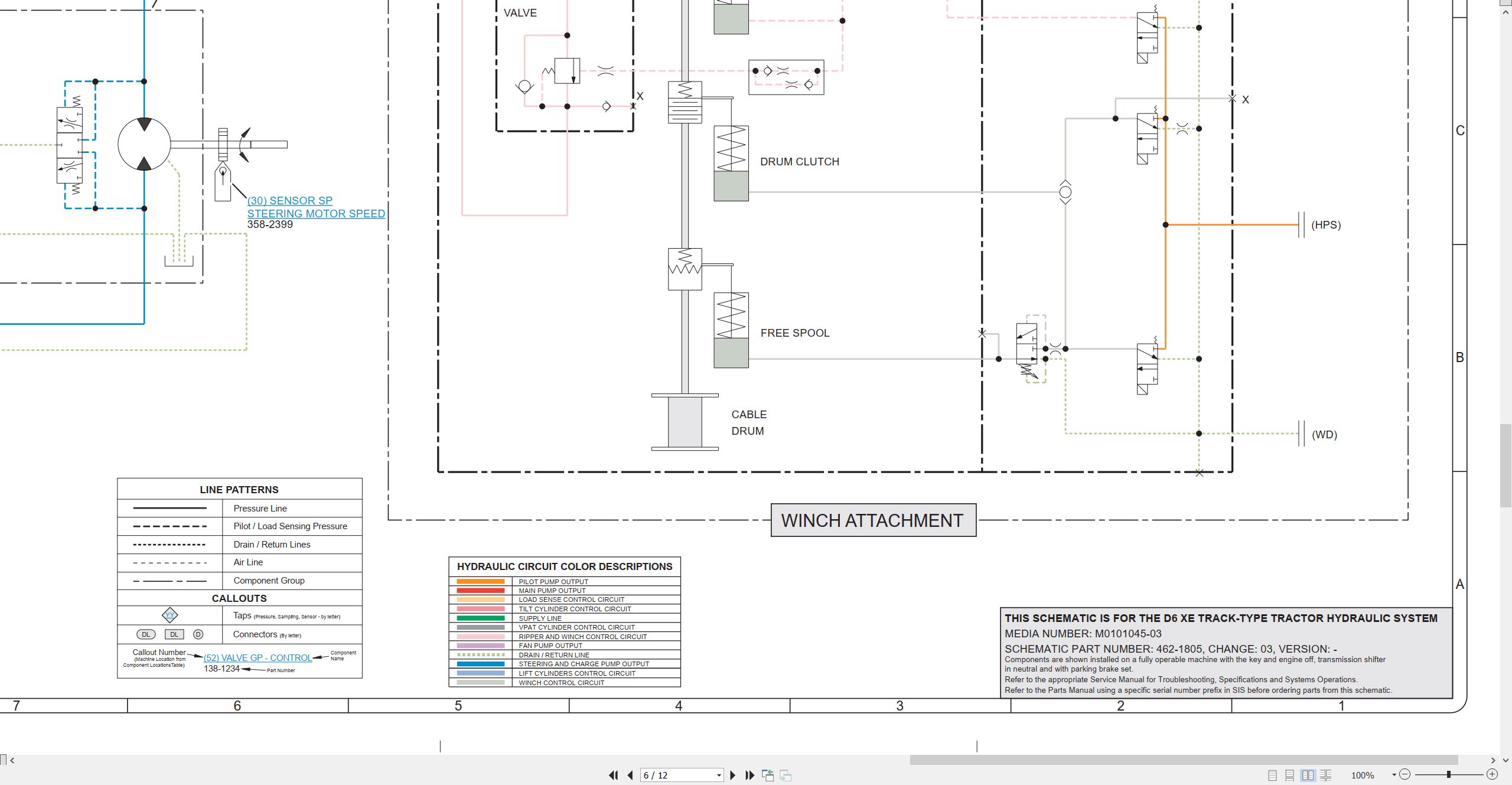Viewport: 1512px width, 785px height.
Task: Go to the previous page
Action: pyautogui.click(x=630, y=775)
